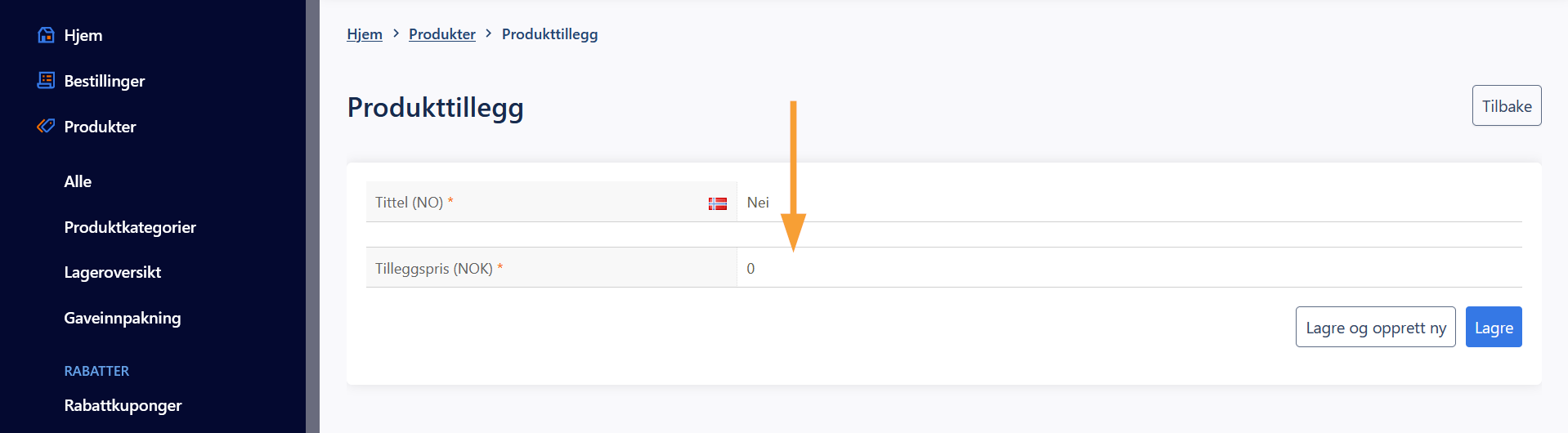This screenshot has height=433, width=1568.
Task: Go to Produktkategorier submenu item
Action: (130, 227)
